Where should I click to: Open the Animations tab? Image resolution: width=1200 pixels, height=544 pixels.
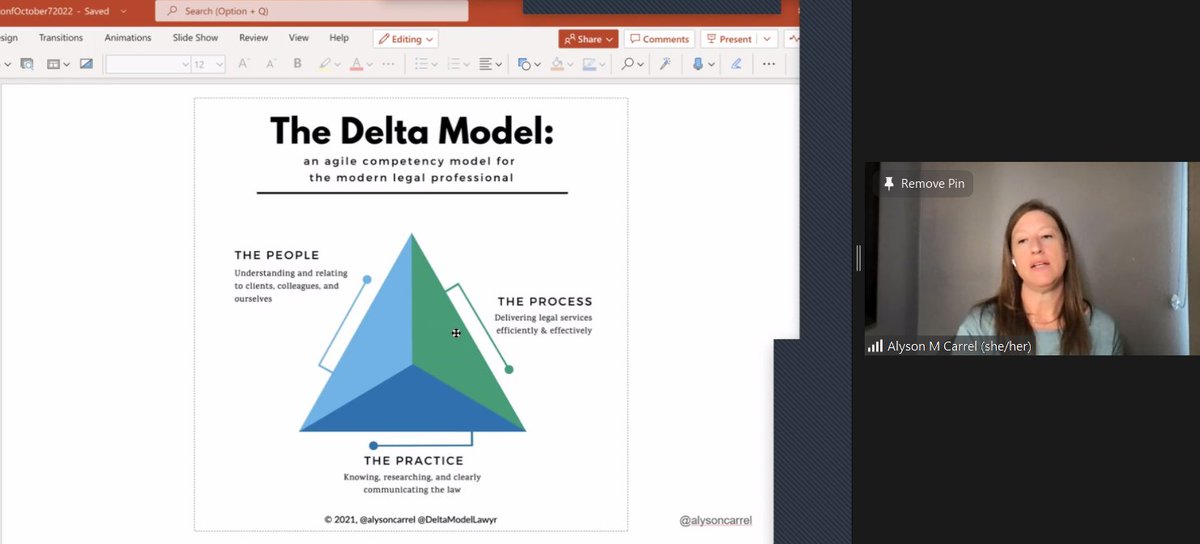128,38
